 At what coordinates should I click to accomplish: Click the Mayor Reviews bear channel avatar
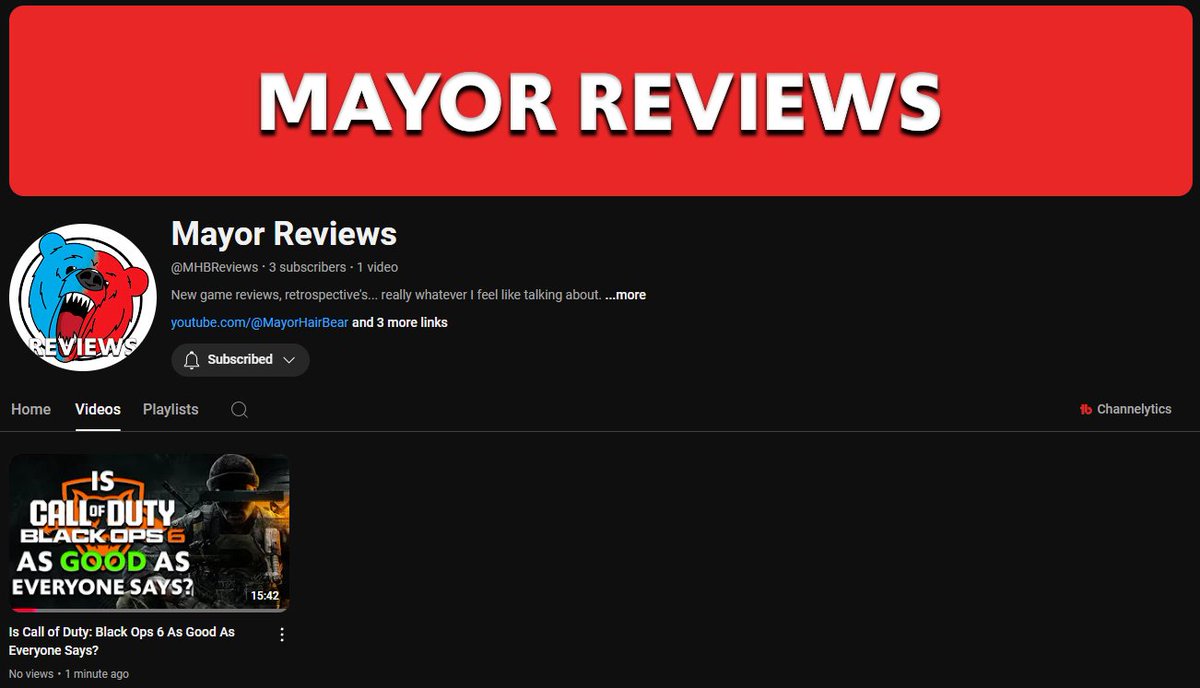[x=83, y=297]
